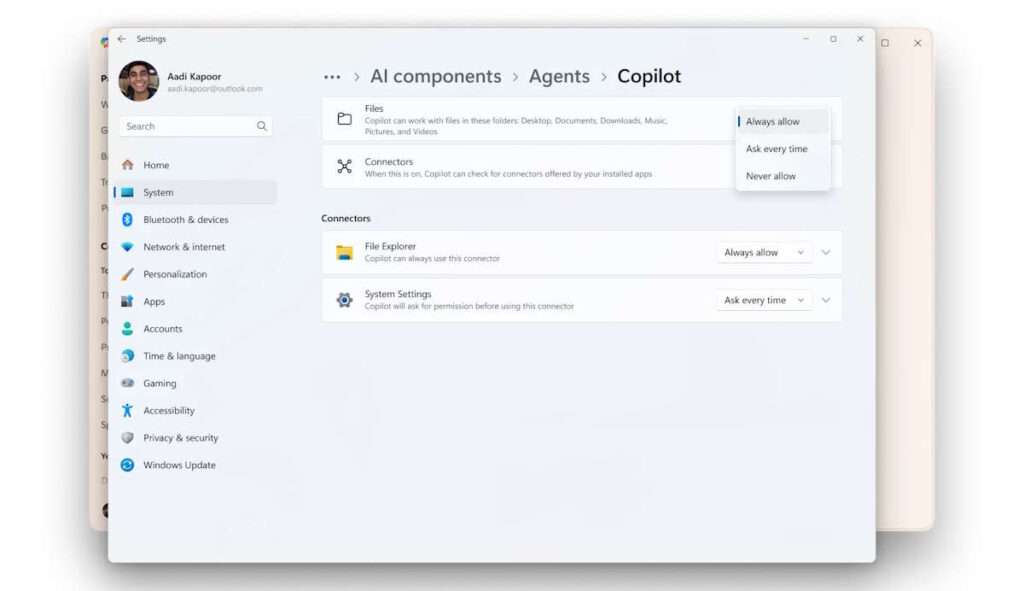Open Gaming settings via its controller icon
The image size is (1024, 591).
[x=127, y=383]
